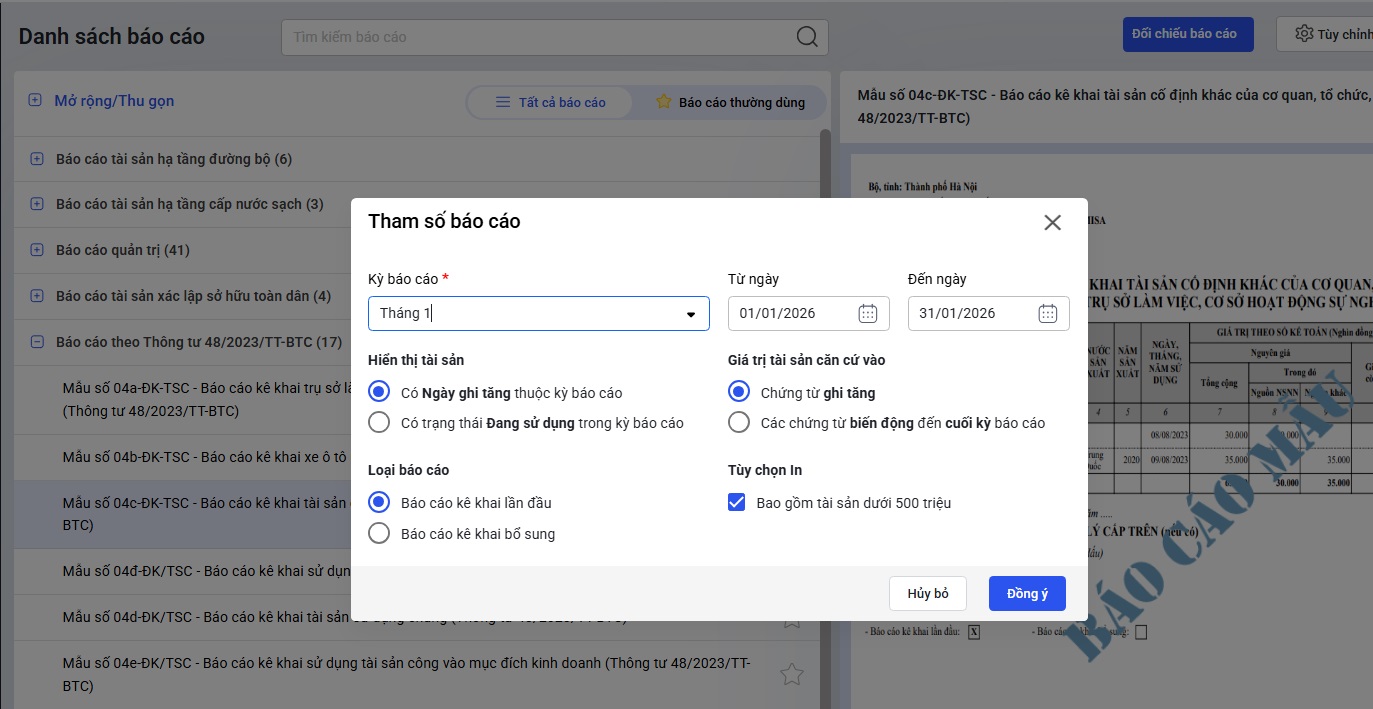Open the 'Kỳ báo cáo' dropdown arrow
The width and height of the screenshot is (1373, 709).
coord(690,315)
